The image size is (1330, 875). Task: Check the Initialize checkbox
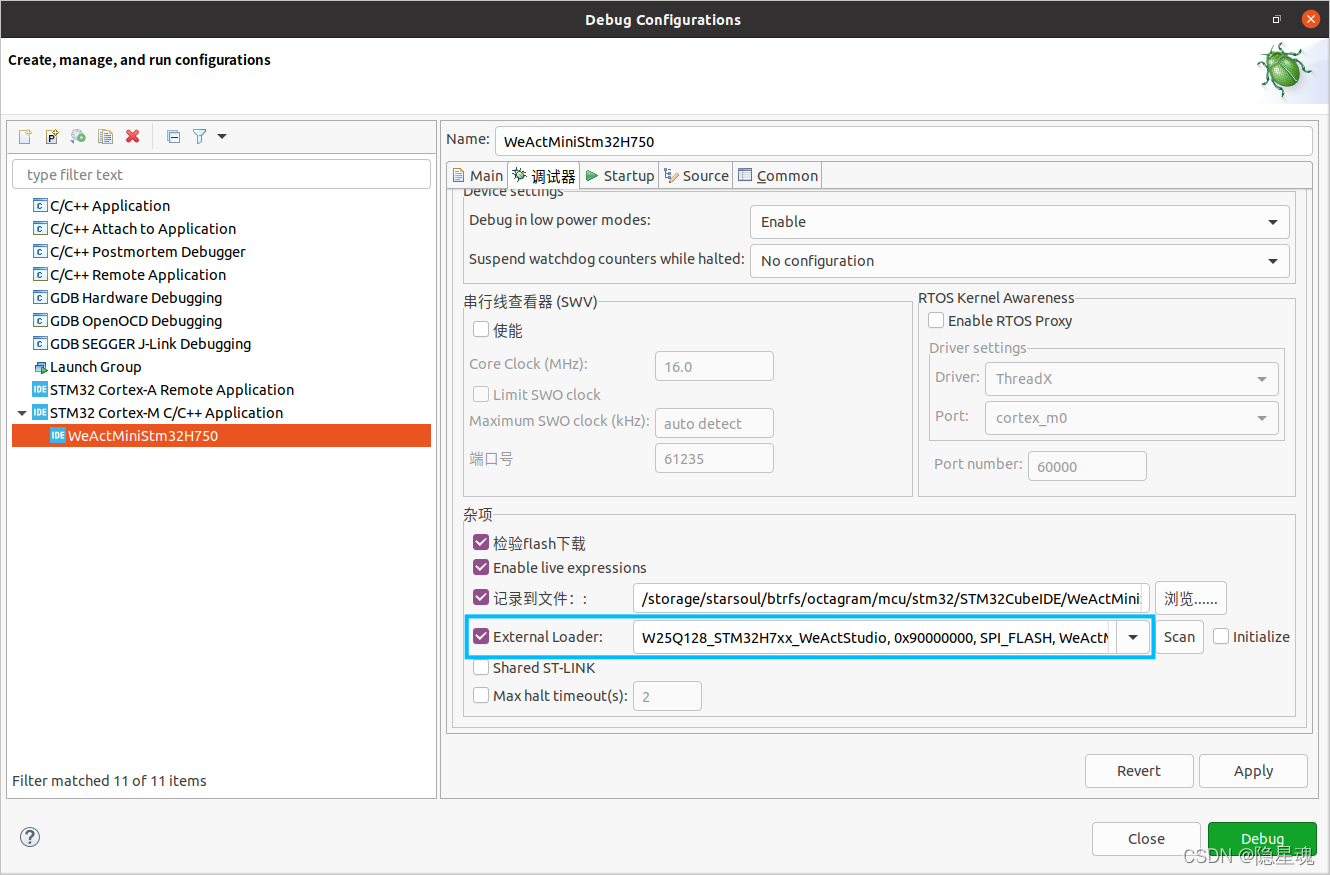point(1221,636)
